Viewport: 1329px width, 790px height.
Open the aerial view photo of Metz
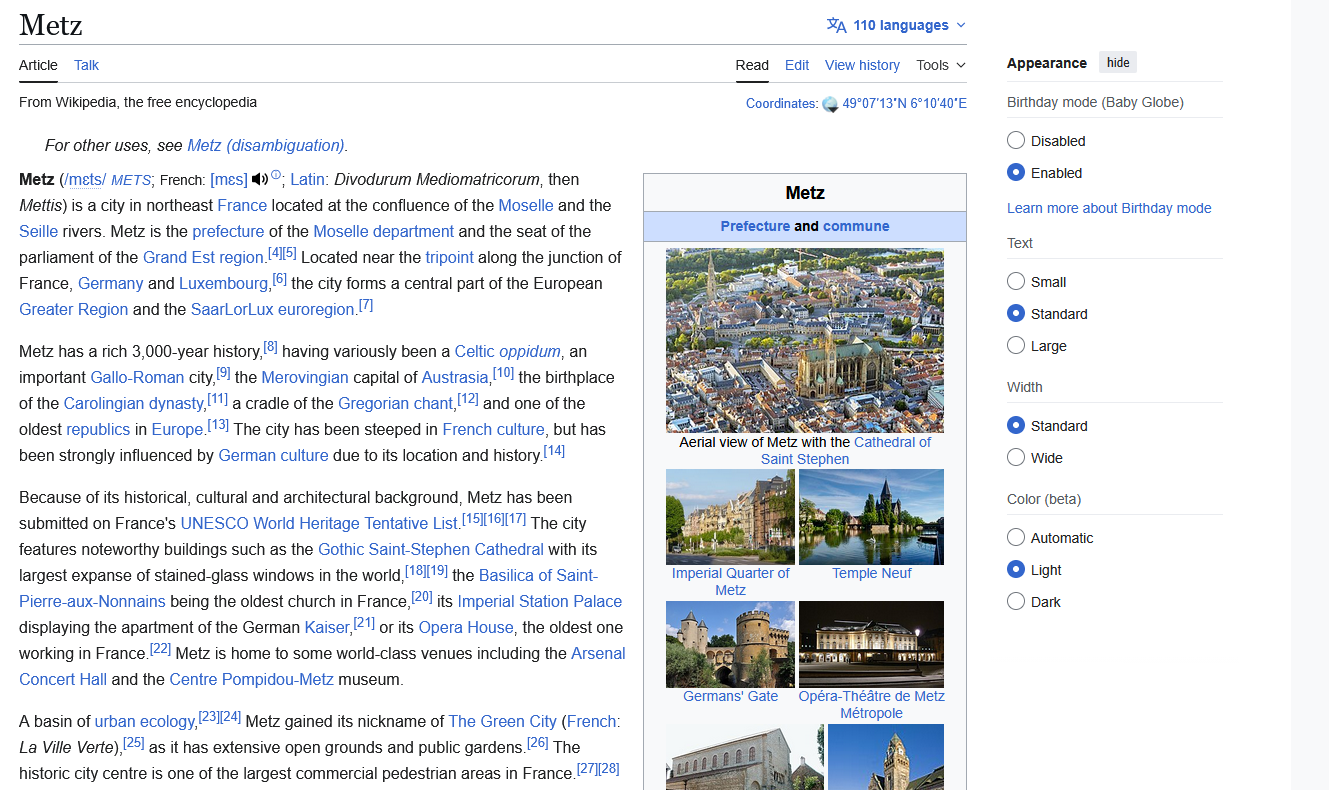click(x=804, y=340)
